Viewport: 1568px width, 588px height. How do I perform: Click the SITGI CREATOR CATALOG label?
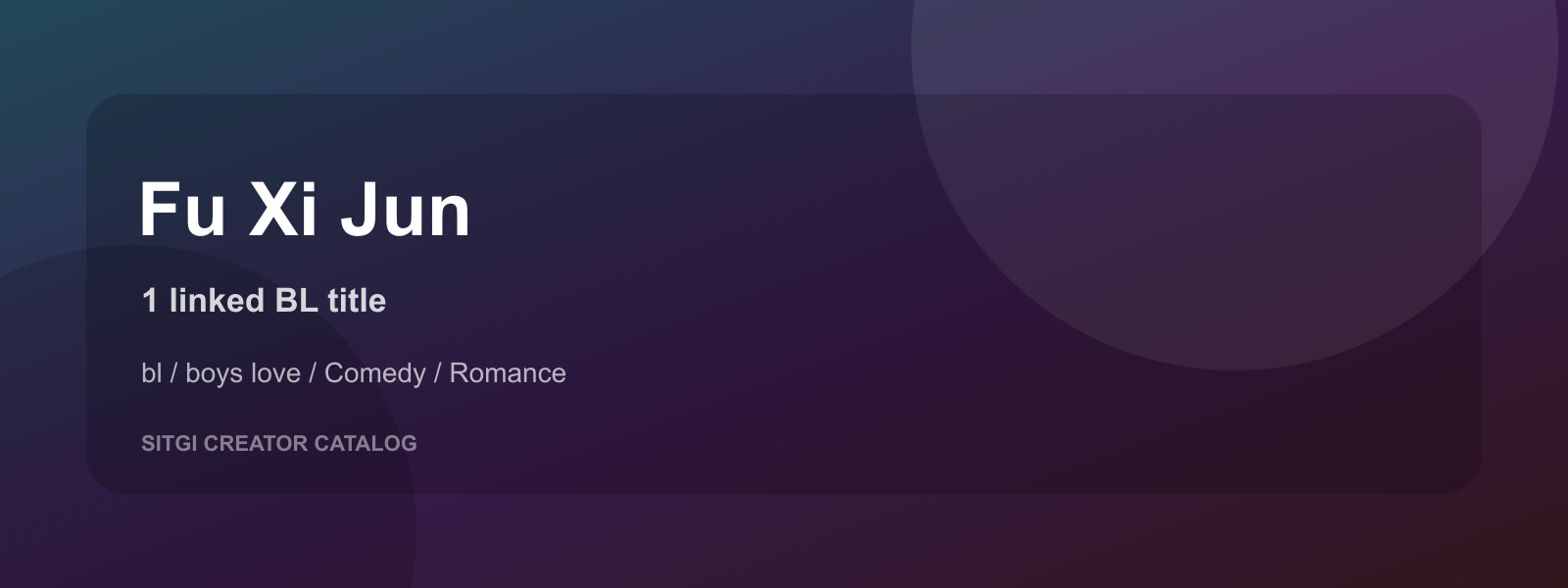click(x=279, y=443)
